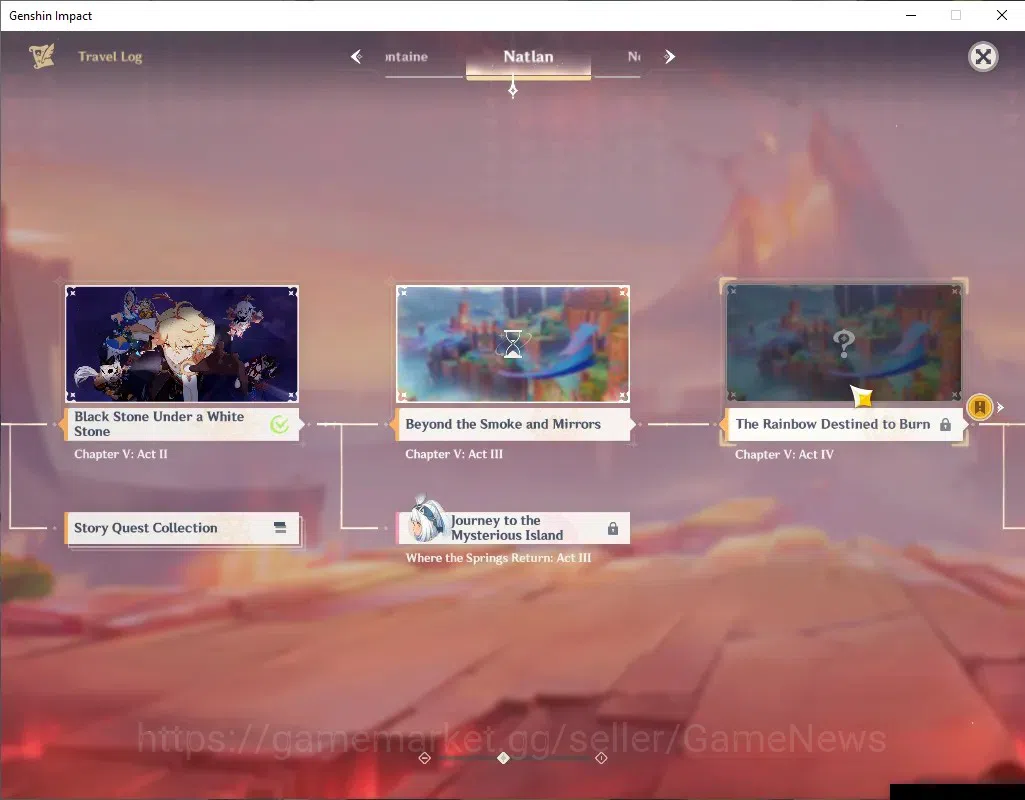
Task: Open Beyond the Smoke and Mirrors thumbnail
Action: point(513,344)
